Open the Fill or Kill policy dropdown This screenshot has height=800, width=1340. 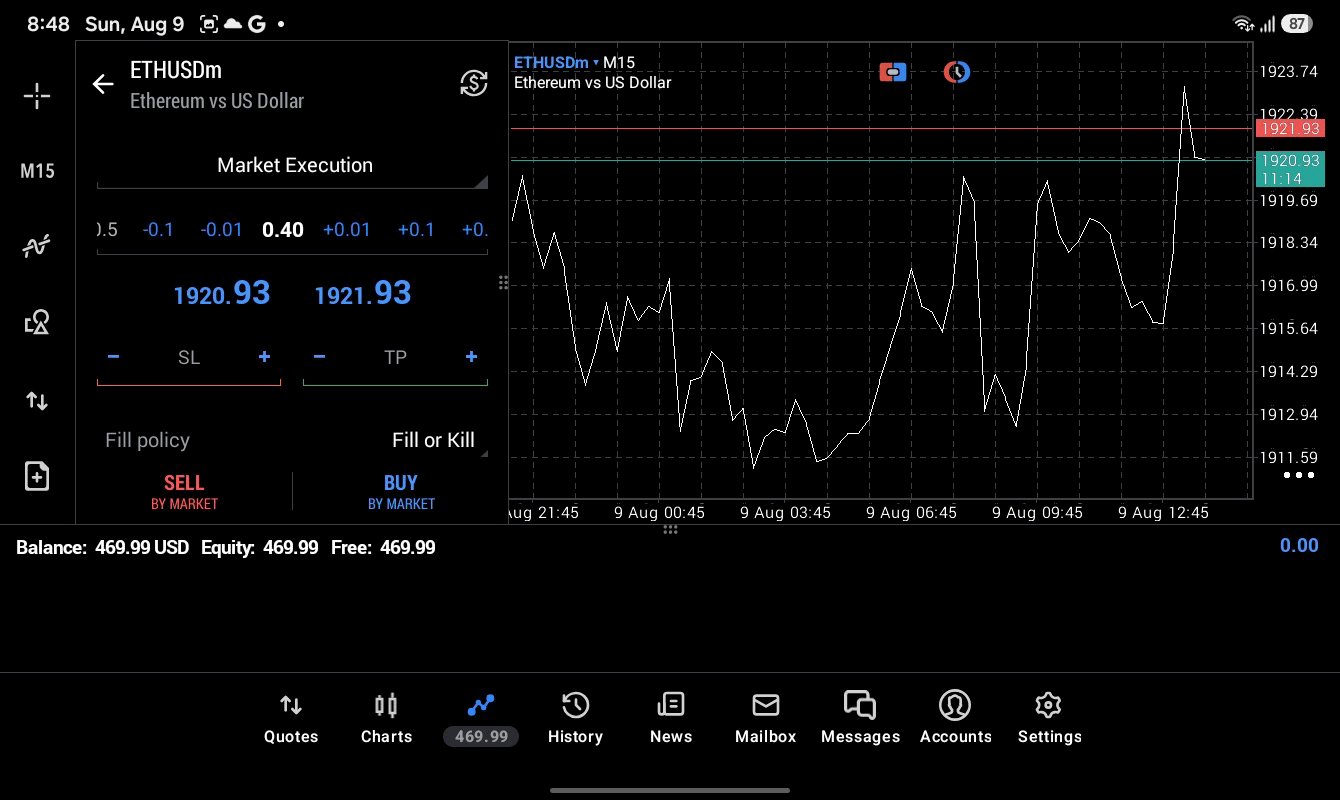click(x=433, y=441)
